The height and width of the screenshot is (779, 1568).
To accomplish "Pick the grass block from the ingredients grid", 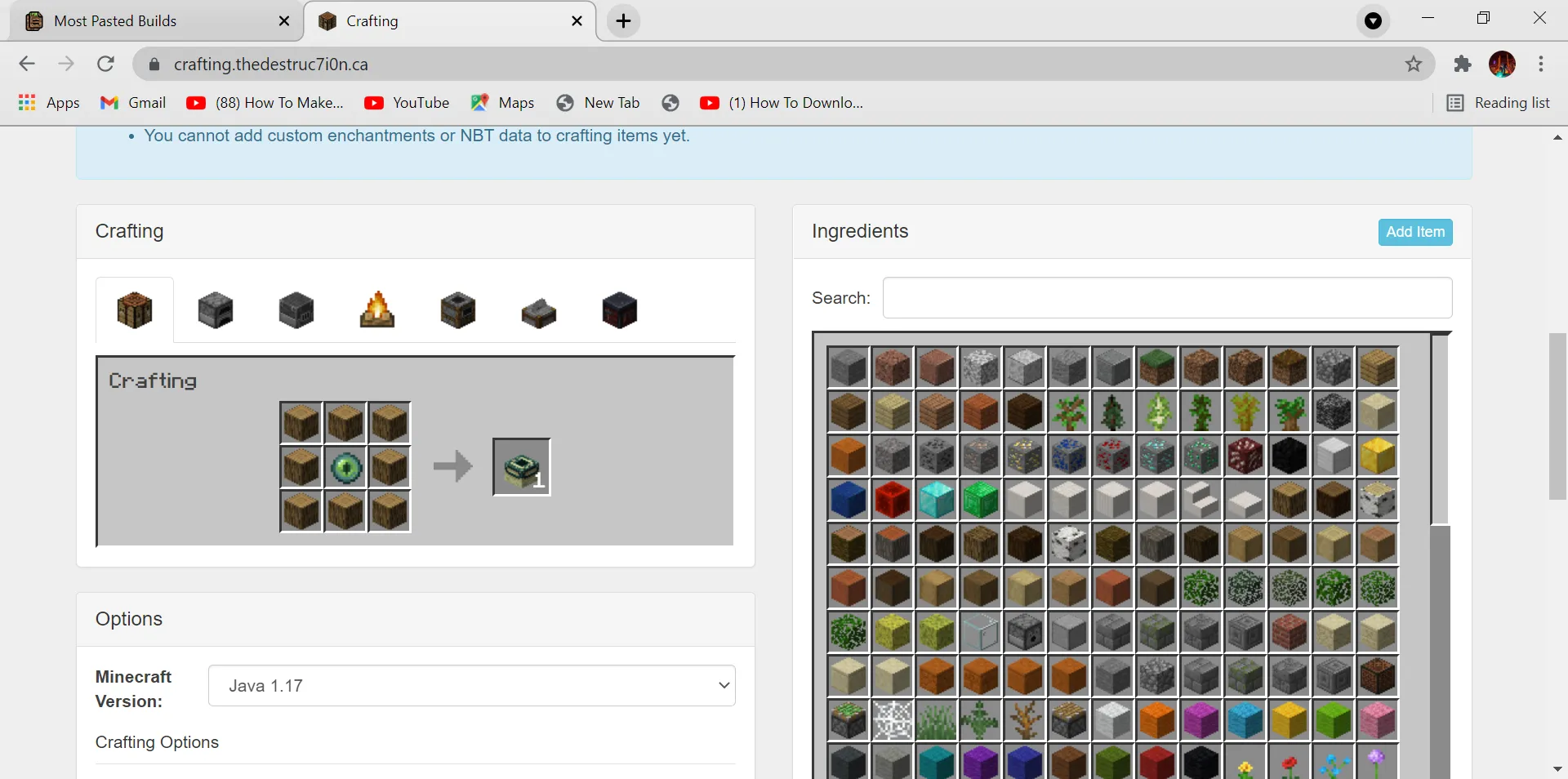I will [x=1157, y=368].
